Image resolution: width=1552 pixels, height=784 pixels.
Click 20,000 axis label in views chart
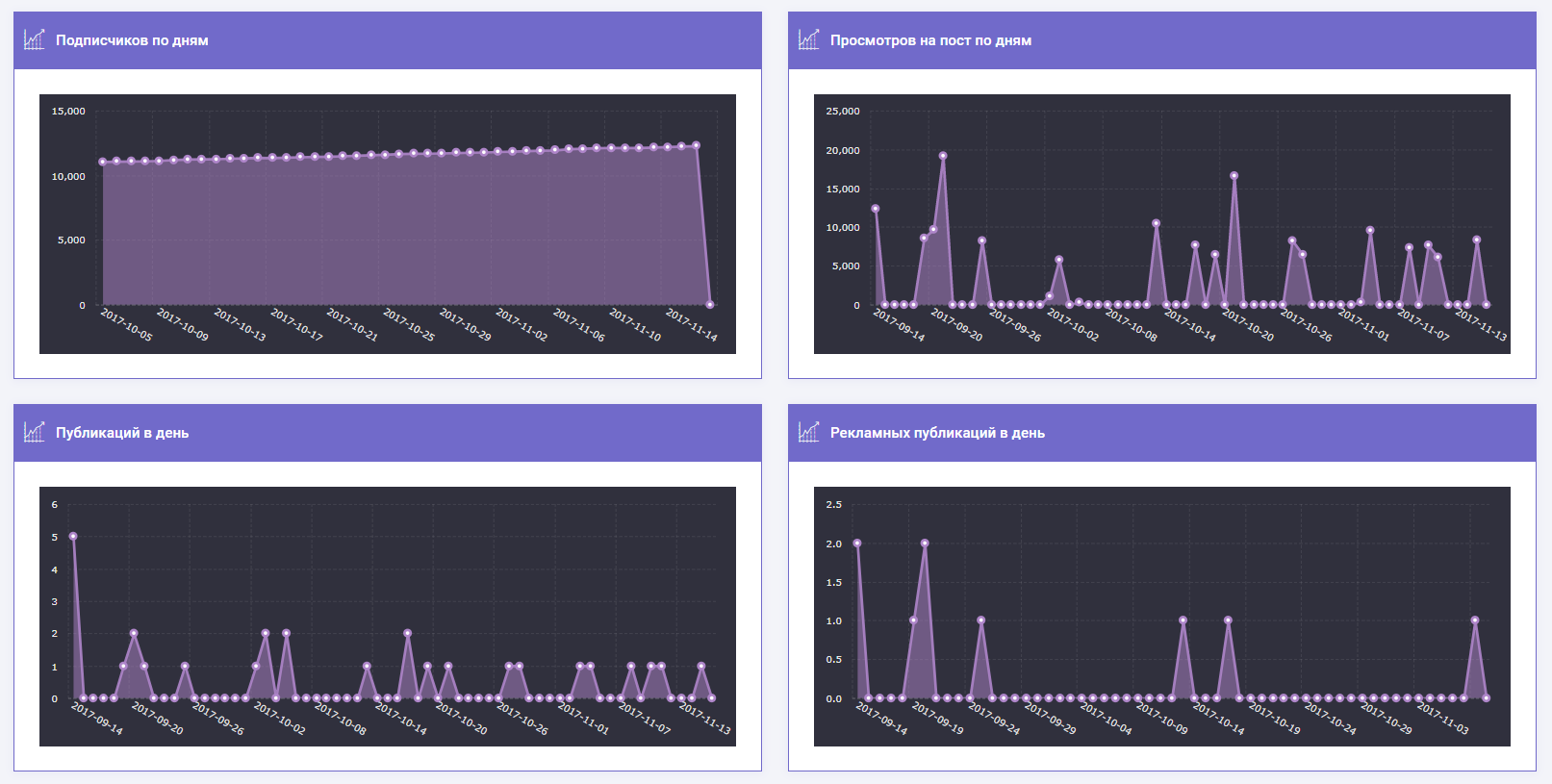coord(843,151)
